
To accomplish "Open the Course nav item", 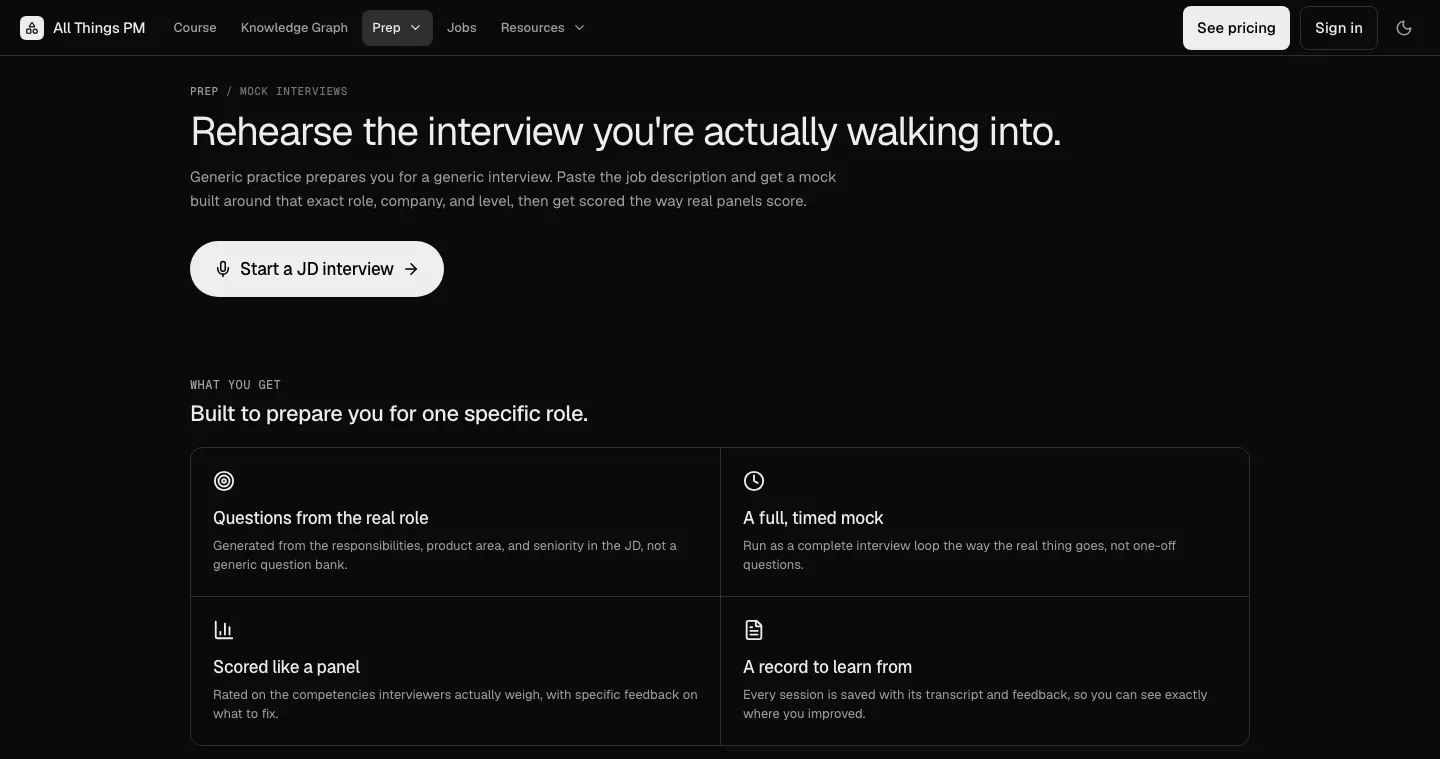I will 195,28.
